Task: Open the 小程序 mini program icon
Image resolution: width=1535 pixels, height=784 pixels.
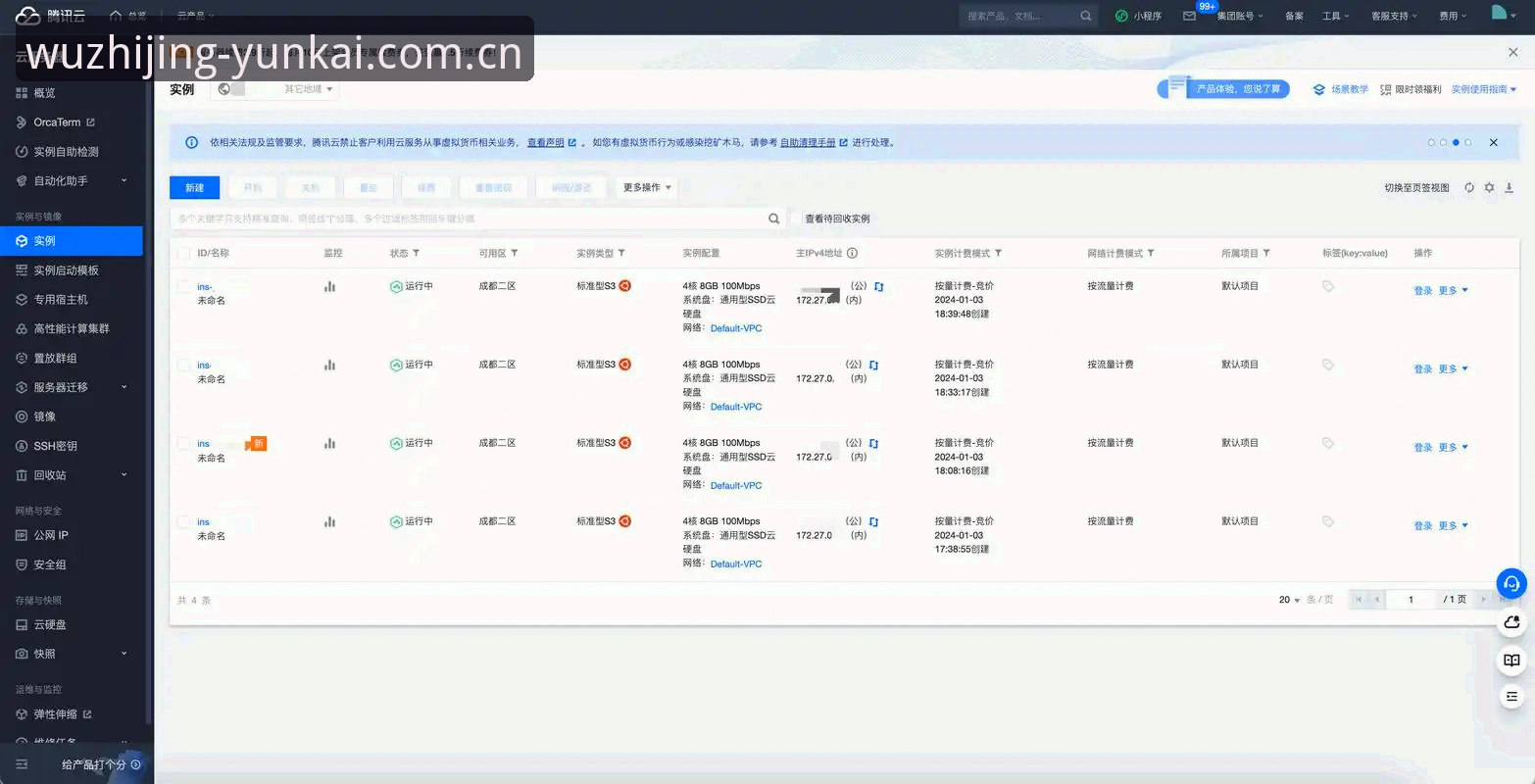Action: click(x=1121, y=16)
